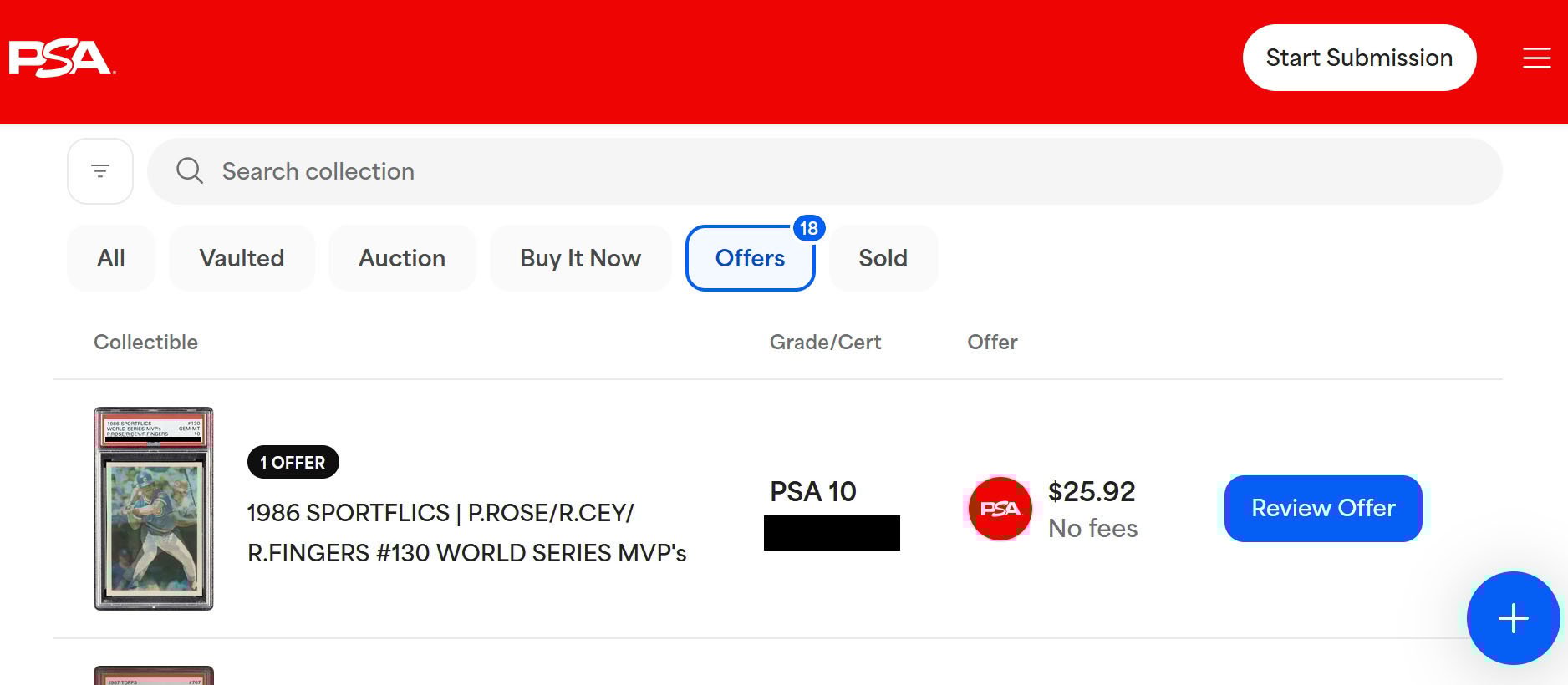
Task: Switch to the Sold tab
Action: click(883, 258)
